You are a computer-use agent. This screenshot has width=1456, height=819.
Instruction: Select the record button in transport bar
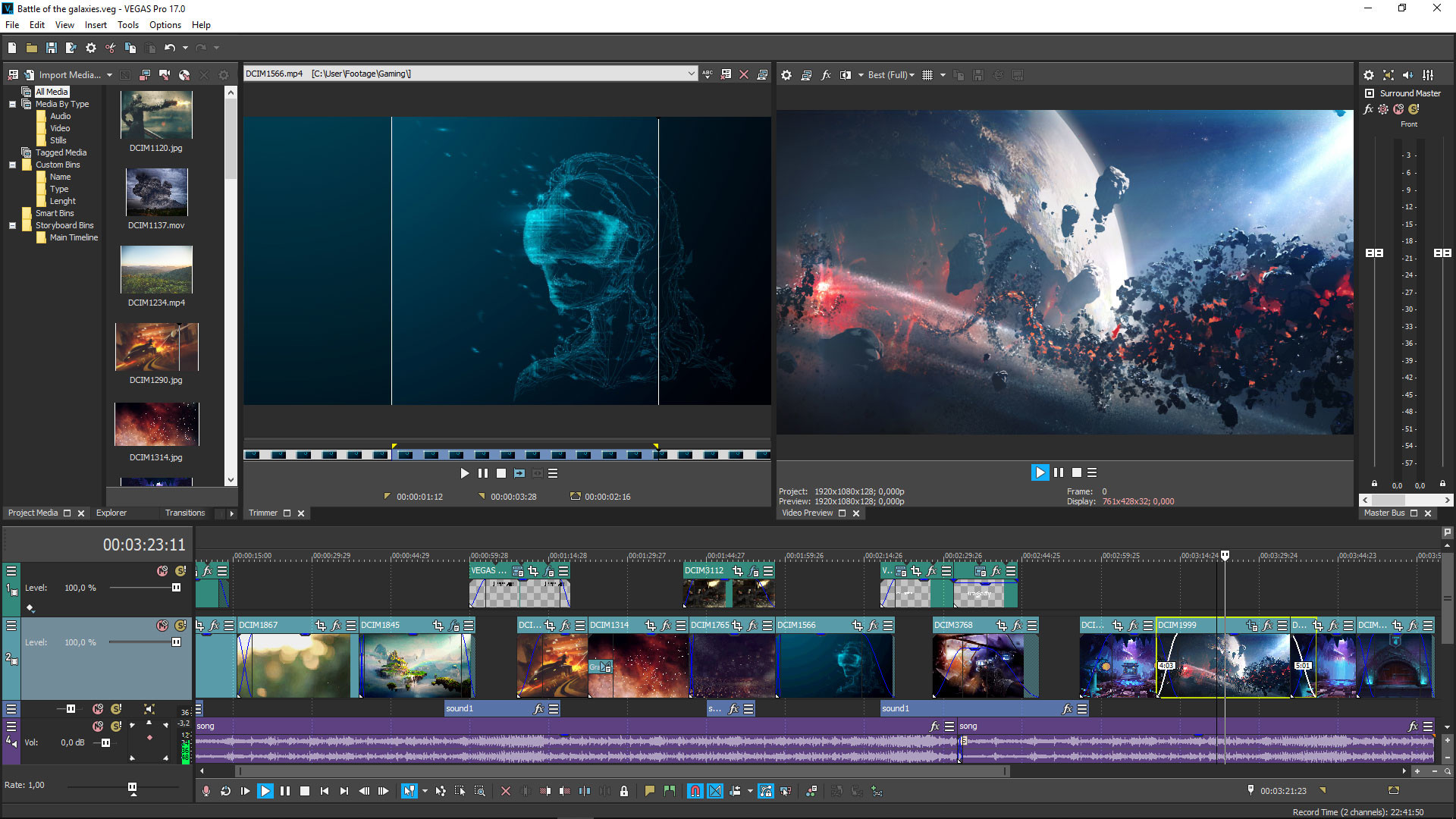tap(206, 791)
